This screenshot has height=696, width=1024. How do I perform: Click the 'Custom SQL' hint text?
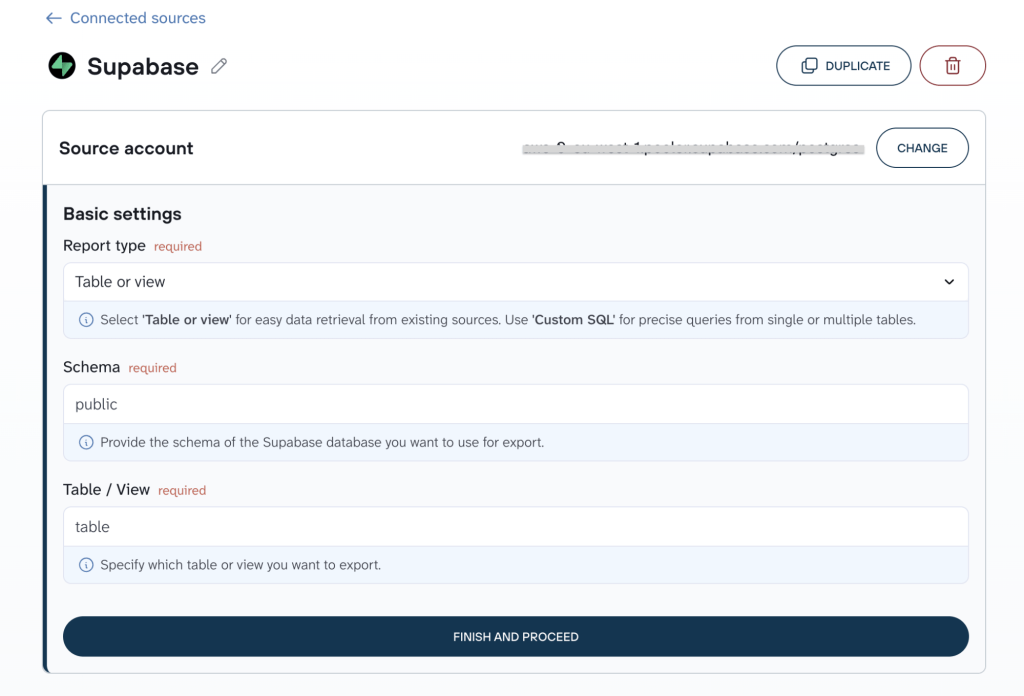[573, 320]
